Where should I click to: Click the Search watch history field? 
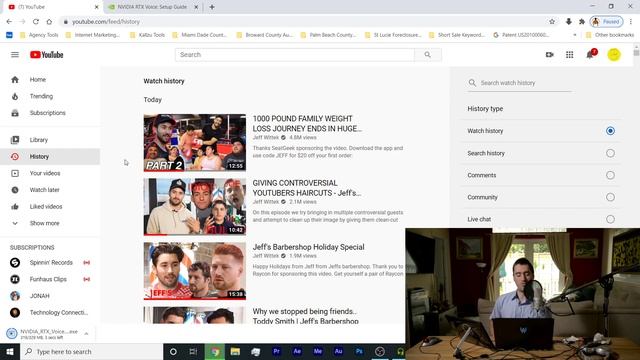click(x=519, y=83)
